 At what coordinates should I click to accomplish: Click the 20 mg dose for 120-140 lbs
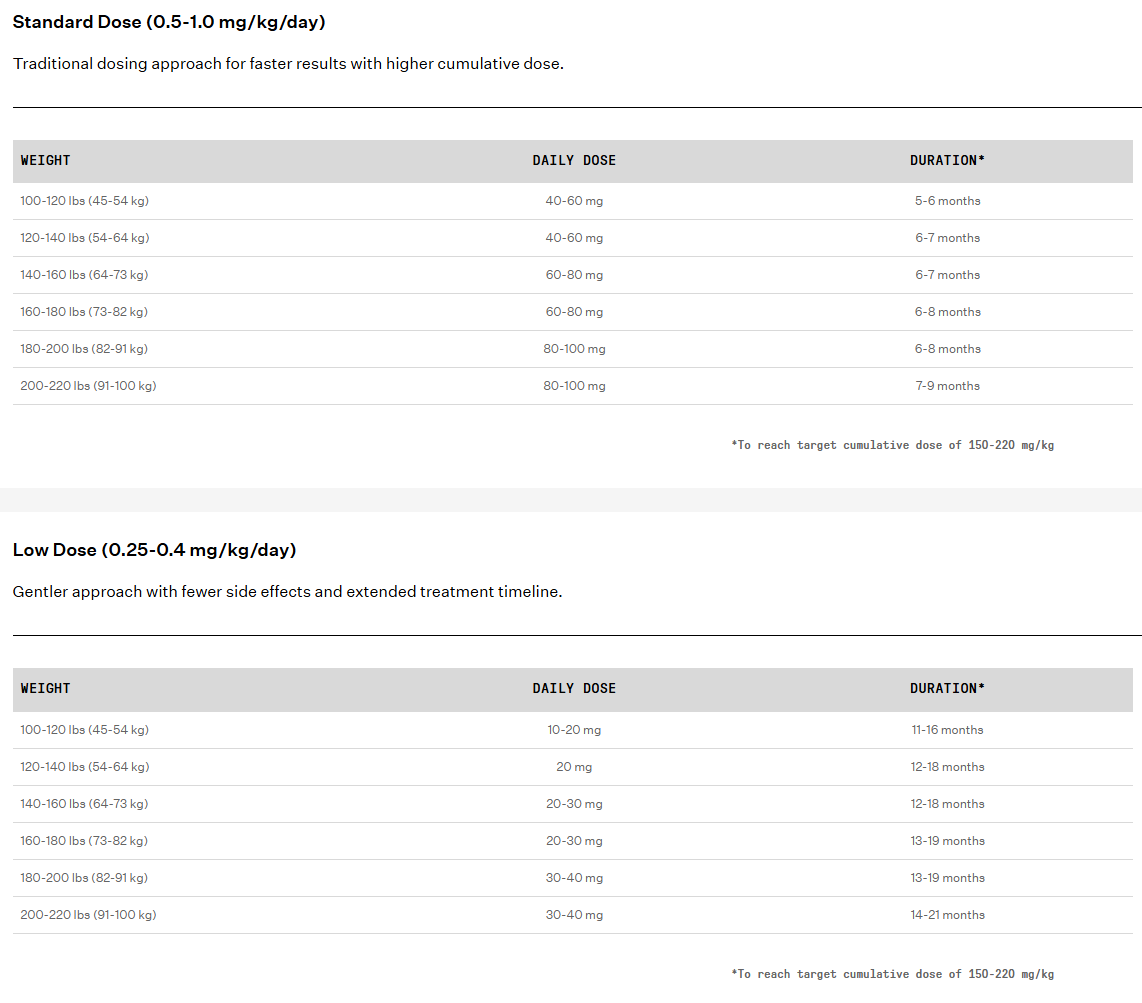click(x=574, y=767)
